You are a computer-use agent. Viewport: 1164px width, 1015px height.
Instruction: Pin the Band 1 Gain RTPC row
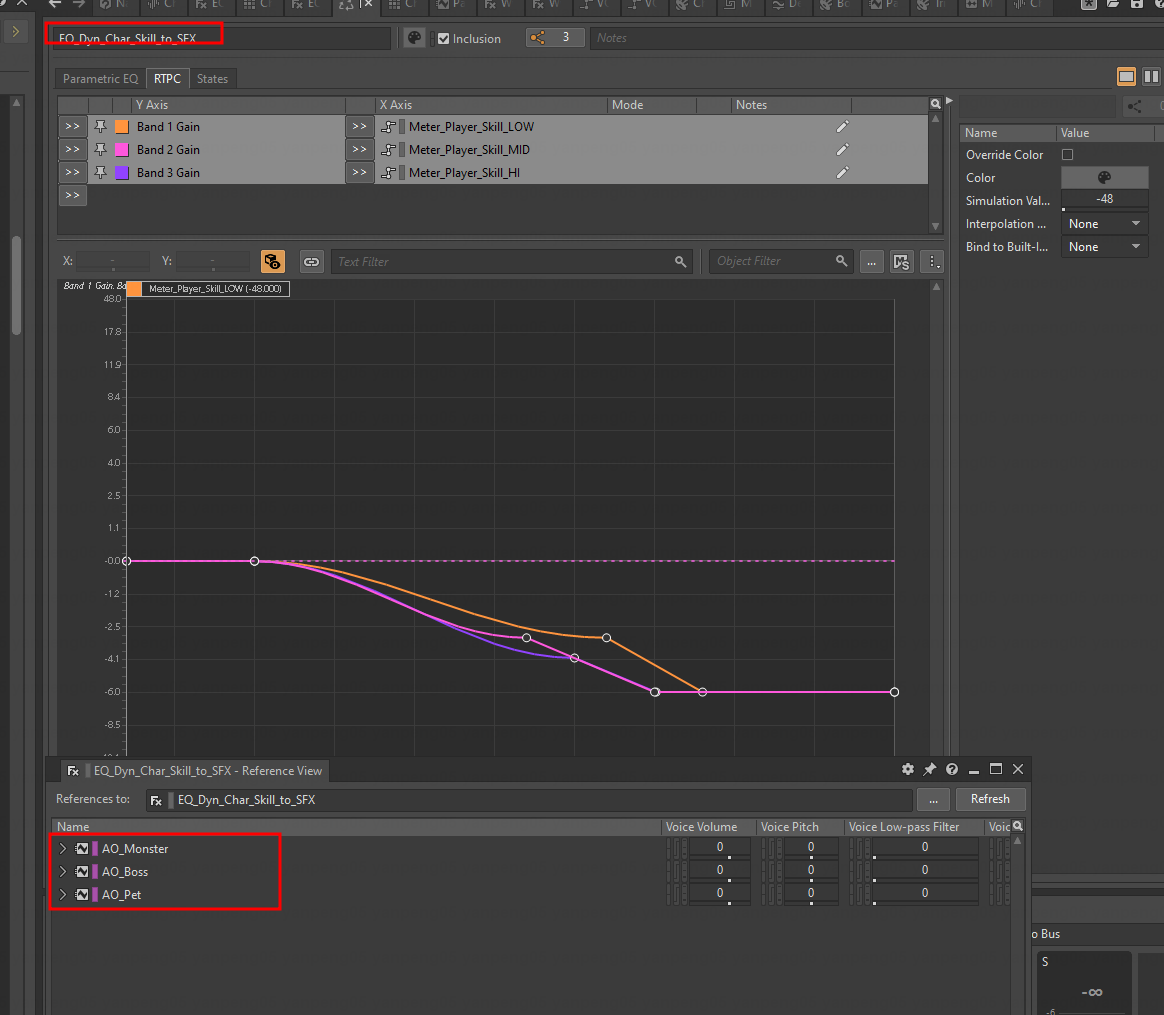tap(100, 127)
